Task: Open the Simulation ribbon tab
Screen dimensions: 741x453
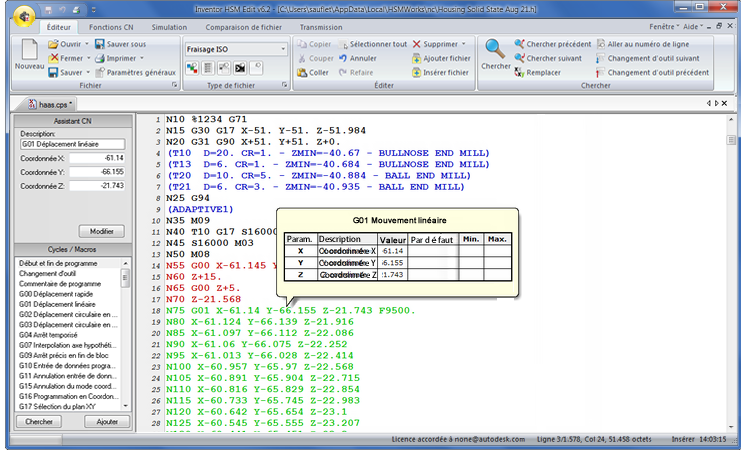Action: [x=169, y=27]
